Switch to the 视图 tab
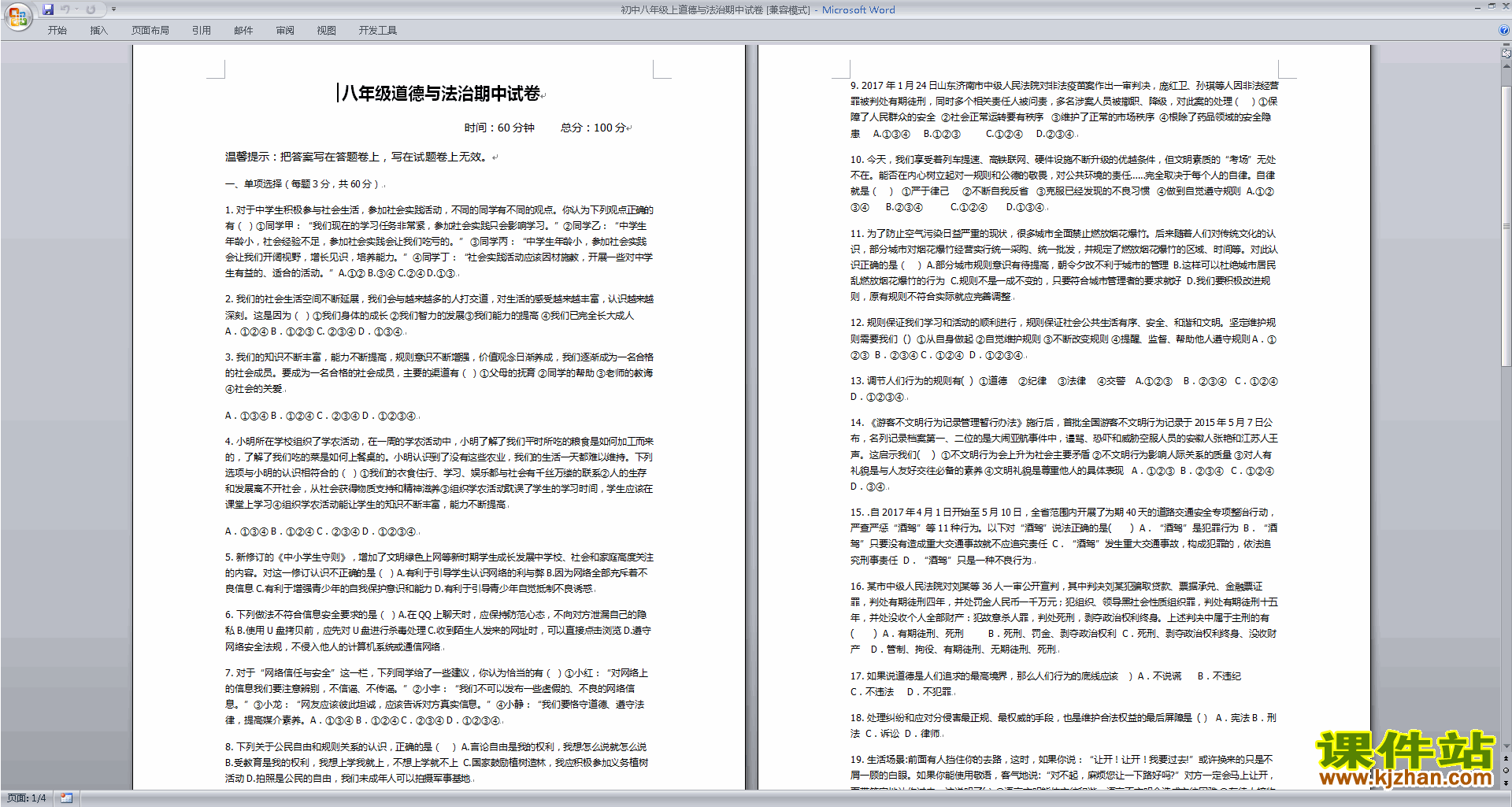This screenshot has width=1512, height=807. 327,30
